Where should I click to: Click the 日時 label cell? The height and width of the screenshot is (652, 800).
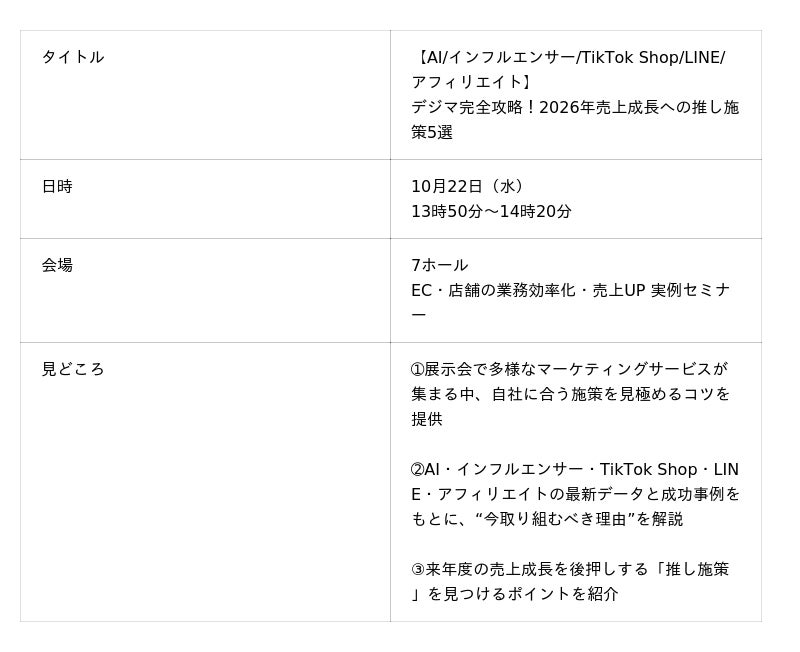coord(57,186)
